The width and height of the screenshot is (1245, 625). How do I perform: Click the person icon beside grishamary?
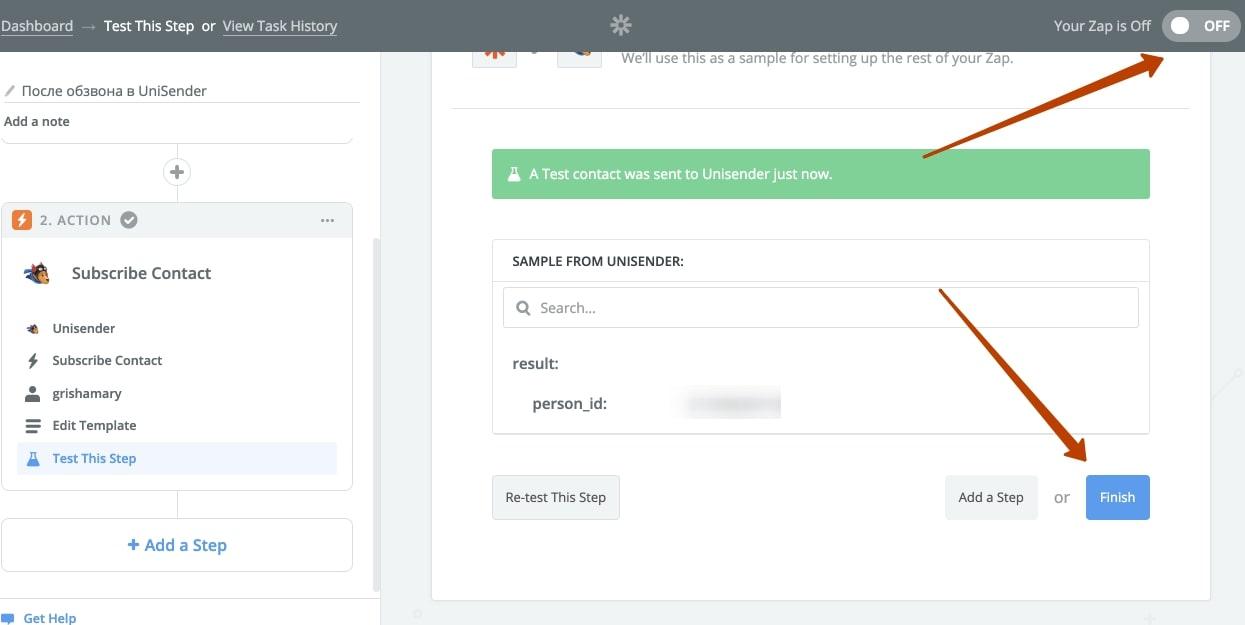pyautogui.click(x=33, y=393)
